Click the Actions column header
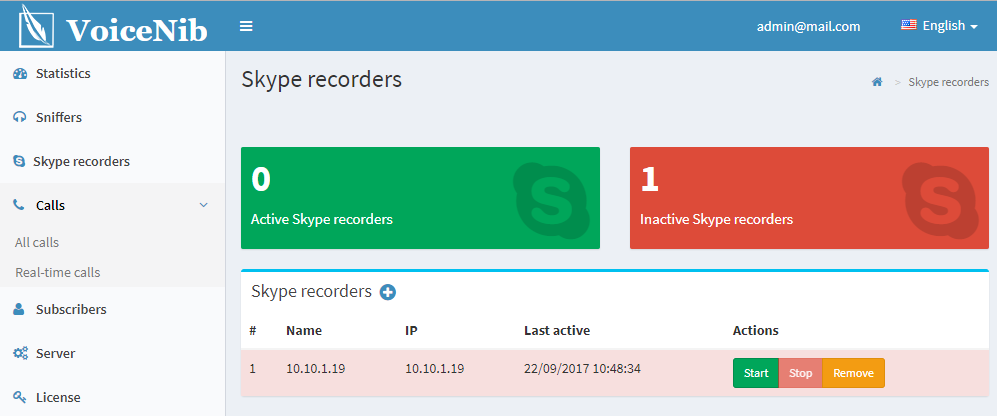The height and width of the screenshot is (416, 997). tap(755, 331)
